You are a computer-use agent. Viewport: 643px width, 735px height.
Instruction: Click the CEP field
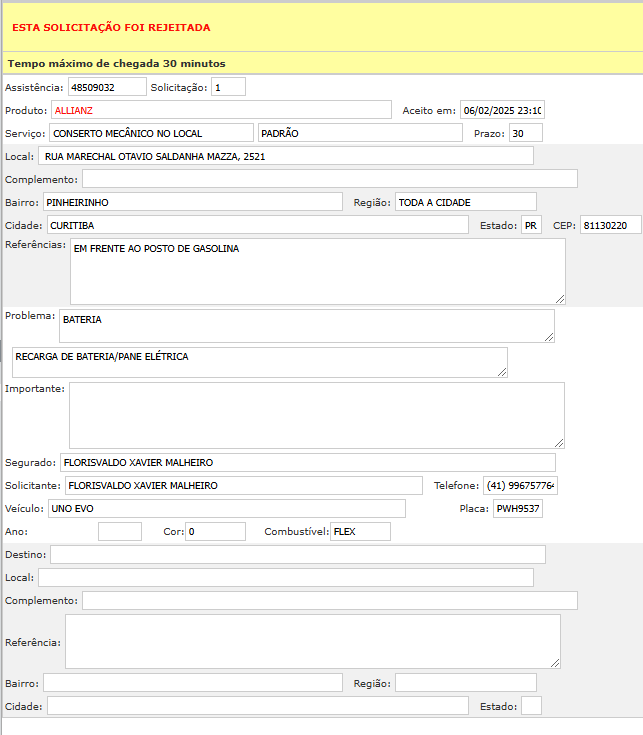point(610,225)
